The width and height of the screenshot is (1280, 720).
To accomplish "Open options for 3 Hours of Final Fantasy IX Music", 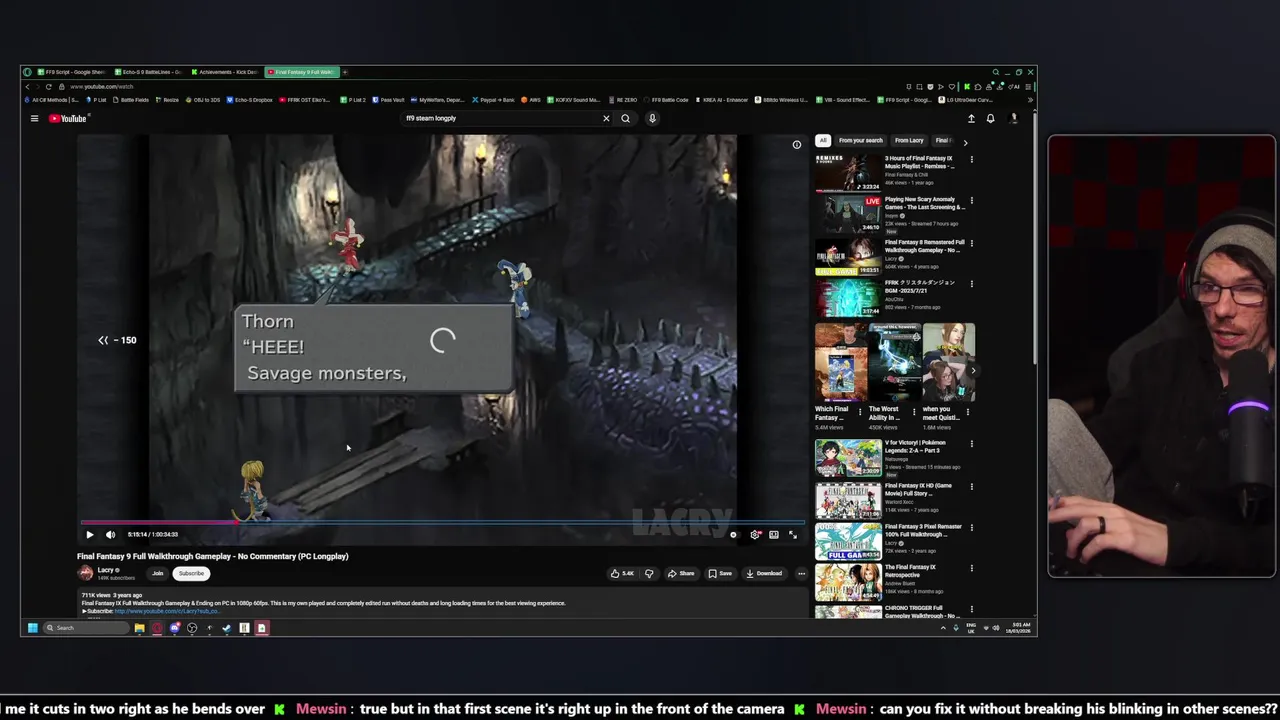I will [x=971, y=159].
